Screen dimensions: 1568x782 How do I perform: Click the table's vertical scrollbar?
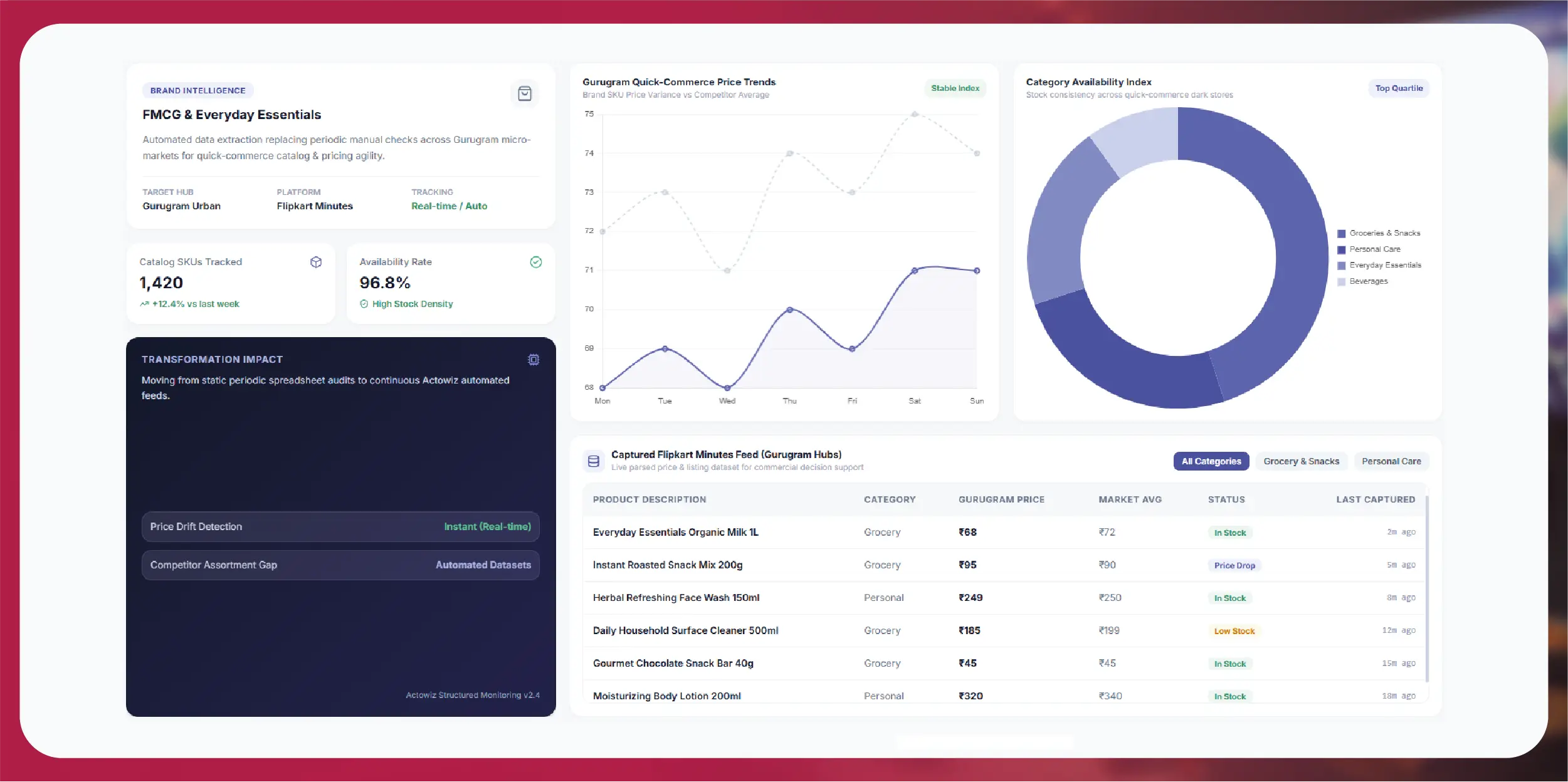(x=1427, y=589)
